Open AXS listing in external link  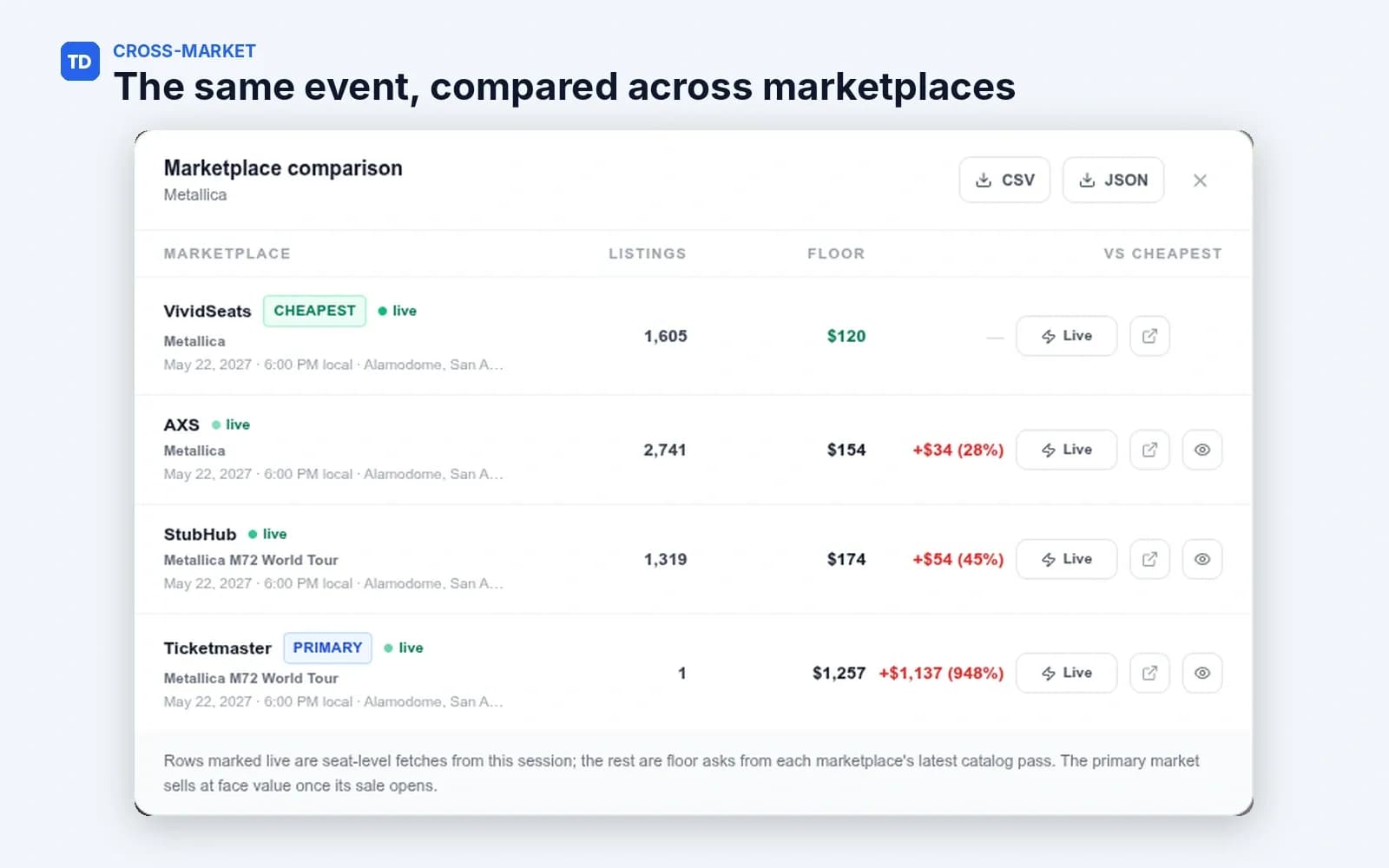(1149, 450)
